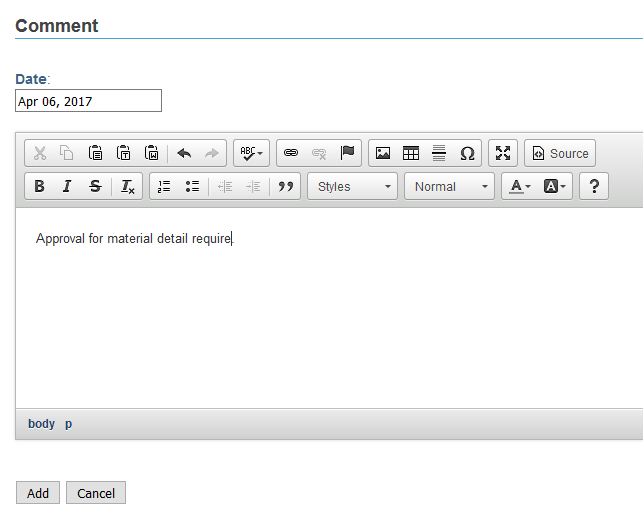Open the spell check ABC menu
The image size is (643, 522).
point(251,153)
